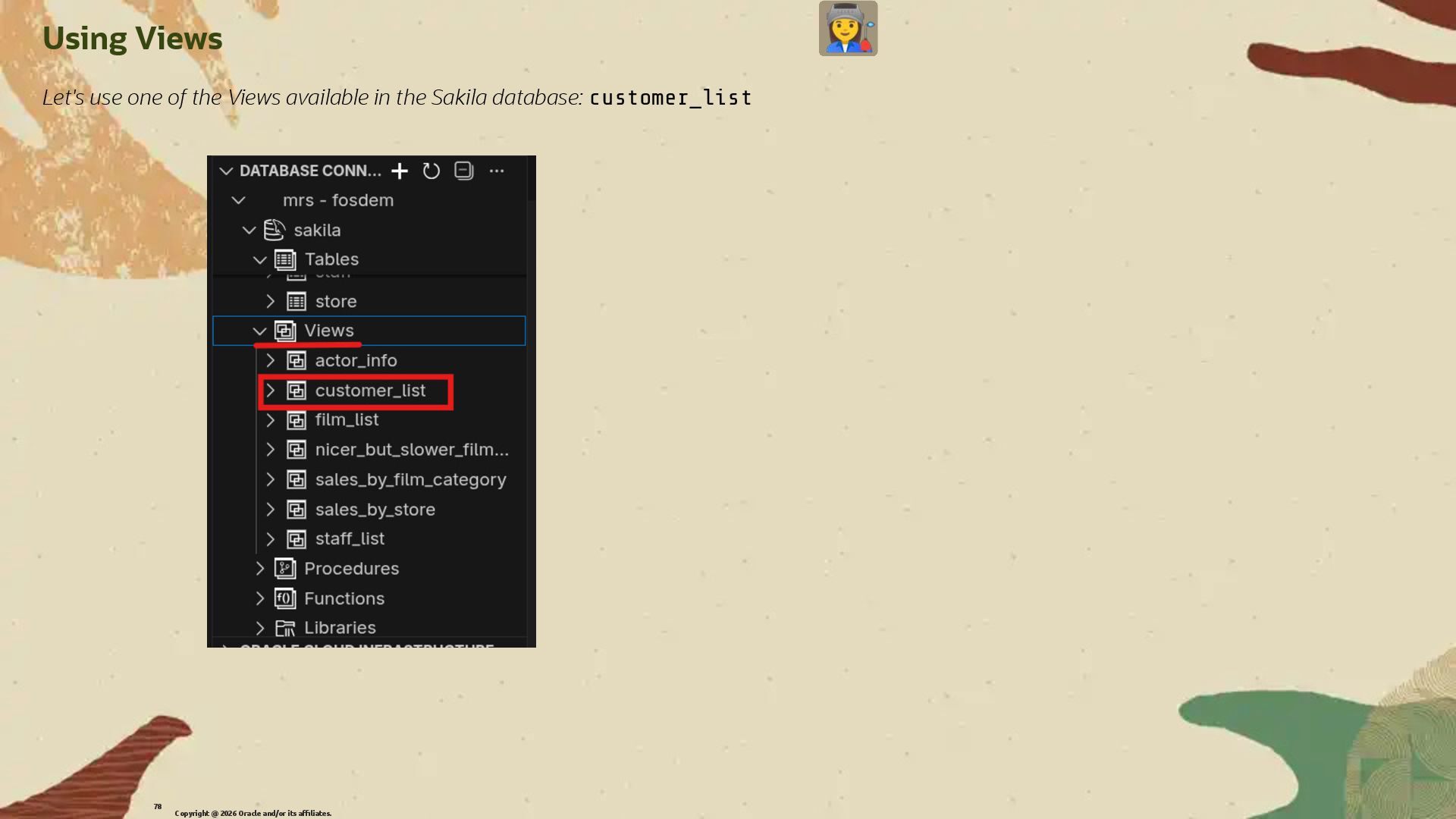The image size is (1456, 819).
Task: Select the staff_list view
Action: pyautogui.click(x=350, y=539)
